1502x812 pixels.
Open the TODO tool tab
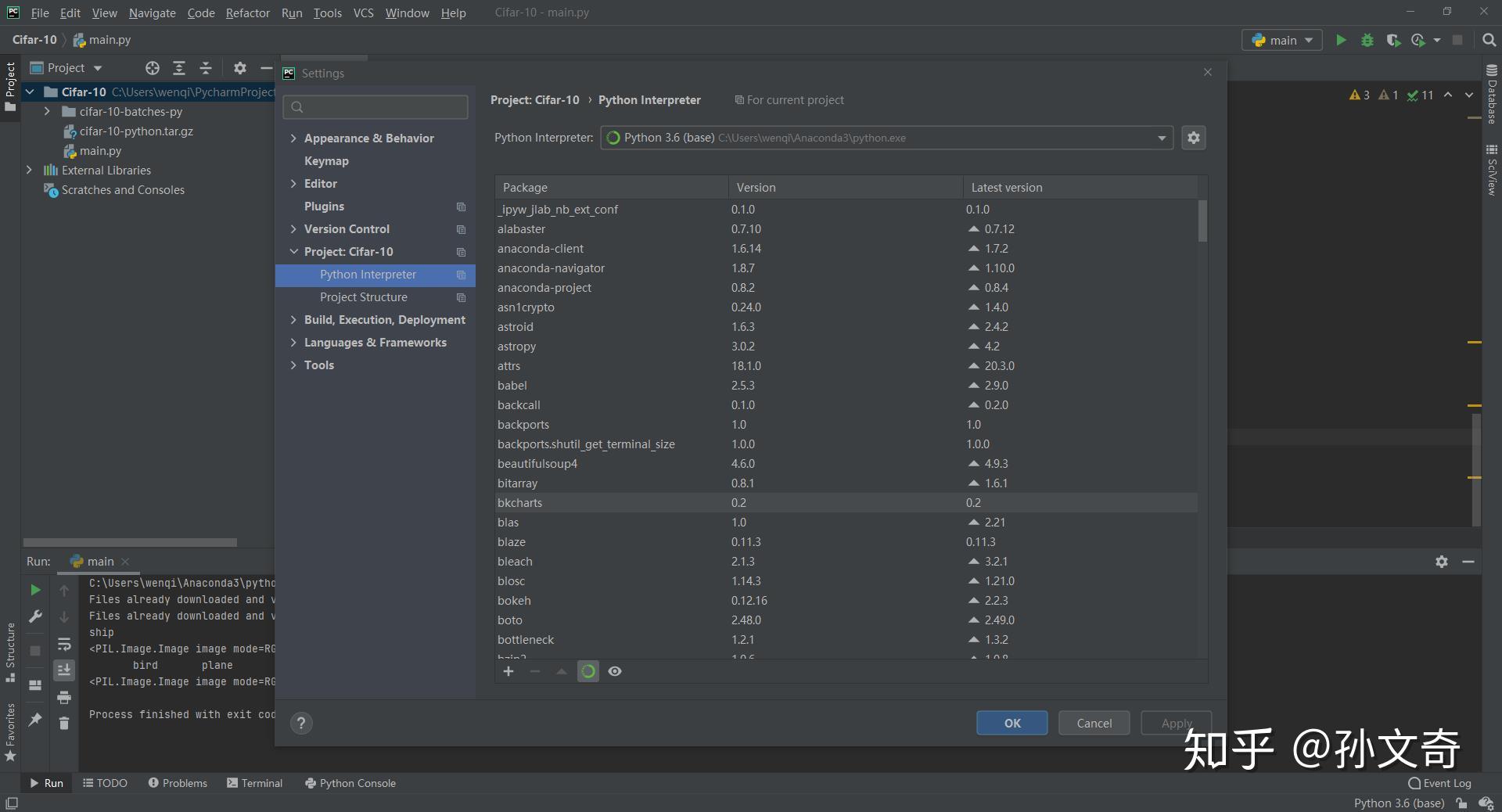pyautogui.click(x=105, y=783)
